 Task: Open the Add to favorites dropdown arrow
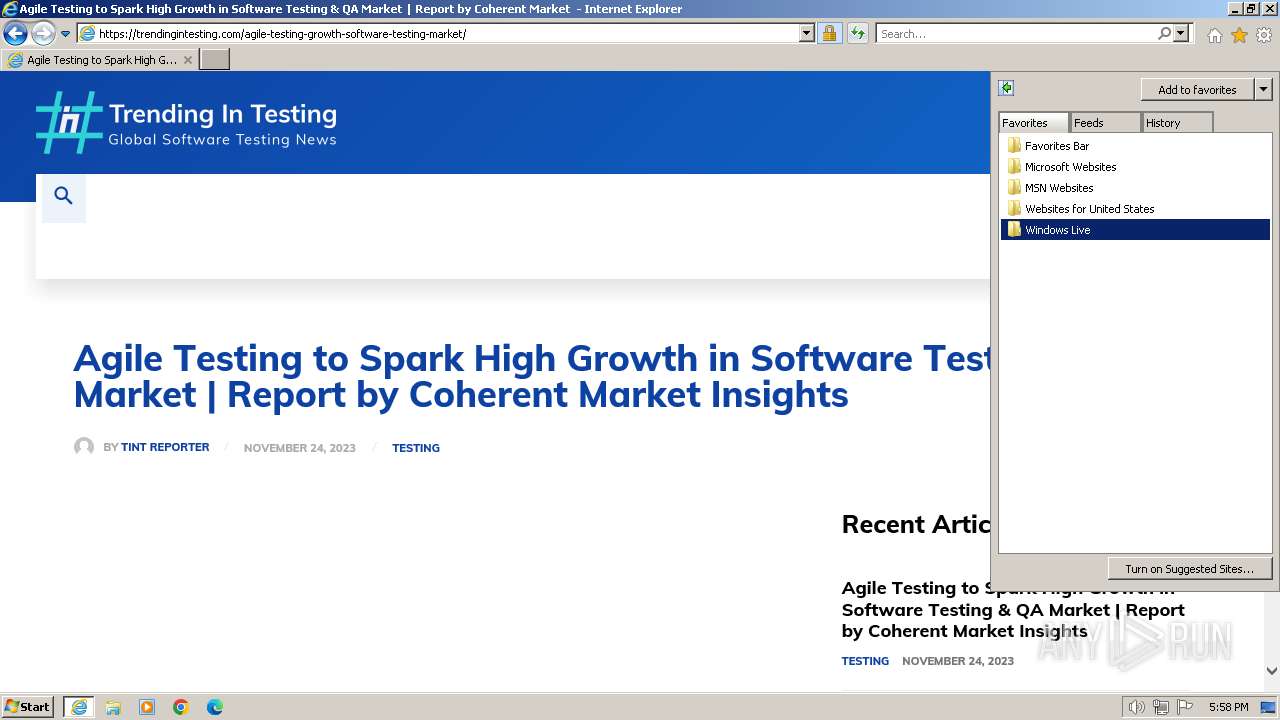[x=1263, y=90]
